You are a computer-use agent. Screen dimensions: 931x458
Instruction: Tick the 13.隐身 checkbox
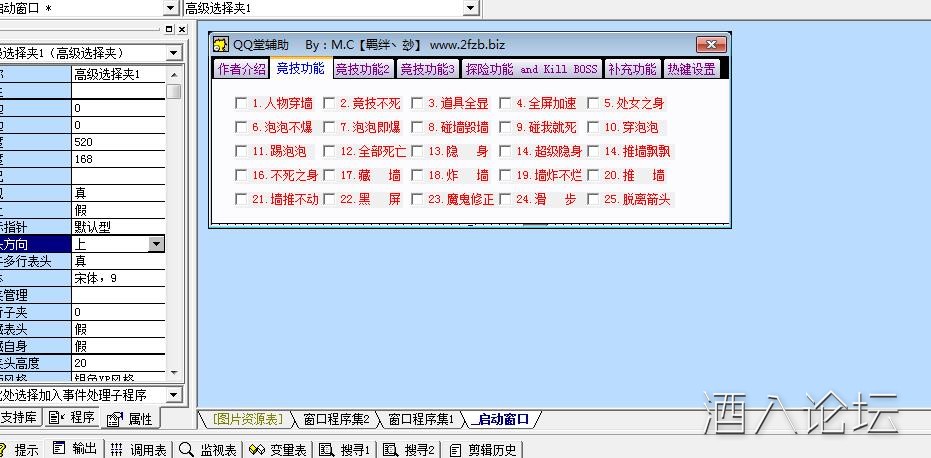417,151
